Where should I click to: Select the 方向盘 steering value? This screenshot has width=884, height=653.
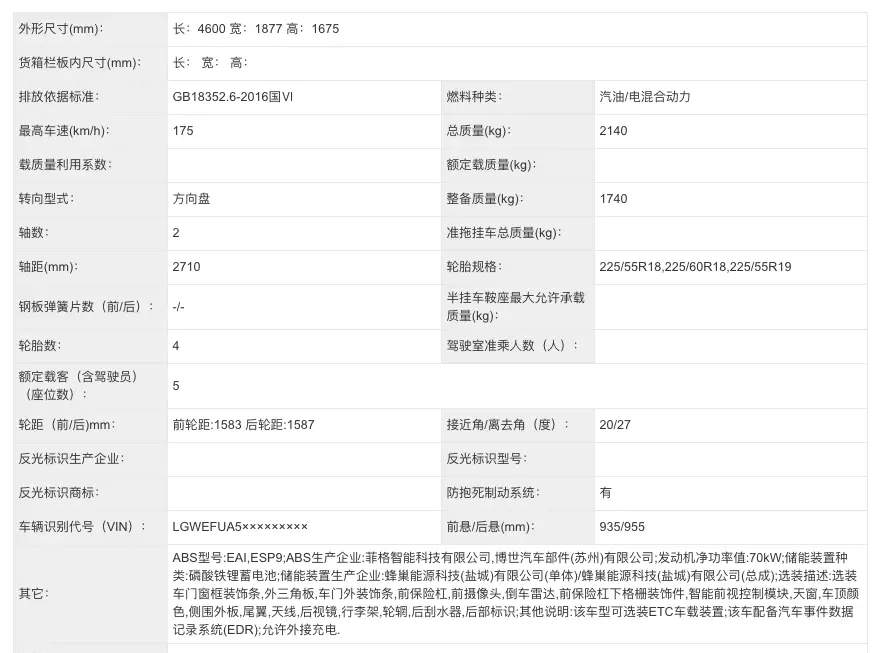click(x=192, y=198)
